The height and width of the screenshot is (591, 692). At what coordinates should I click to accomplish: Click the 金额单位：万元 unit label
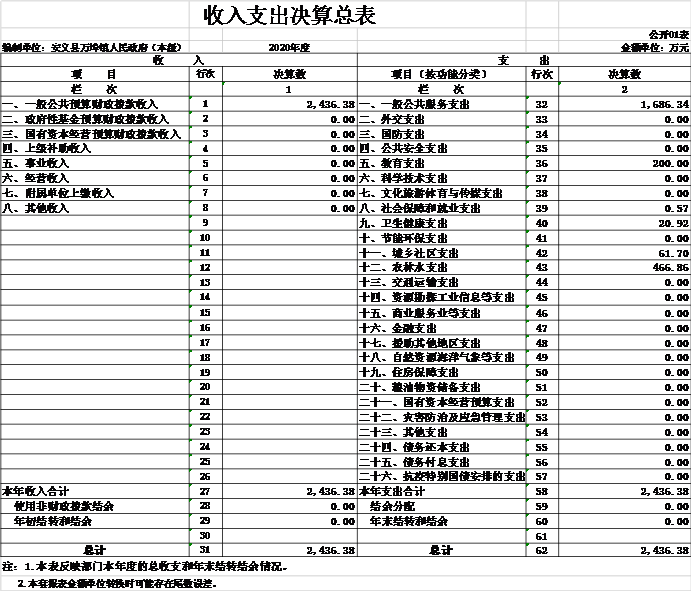point(655,46)
